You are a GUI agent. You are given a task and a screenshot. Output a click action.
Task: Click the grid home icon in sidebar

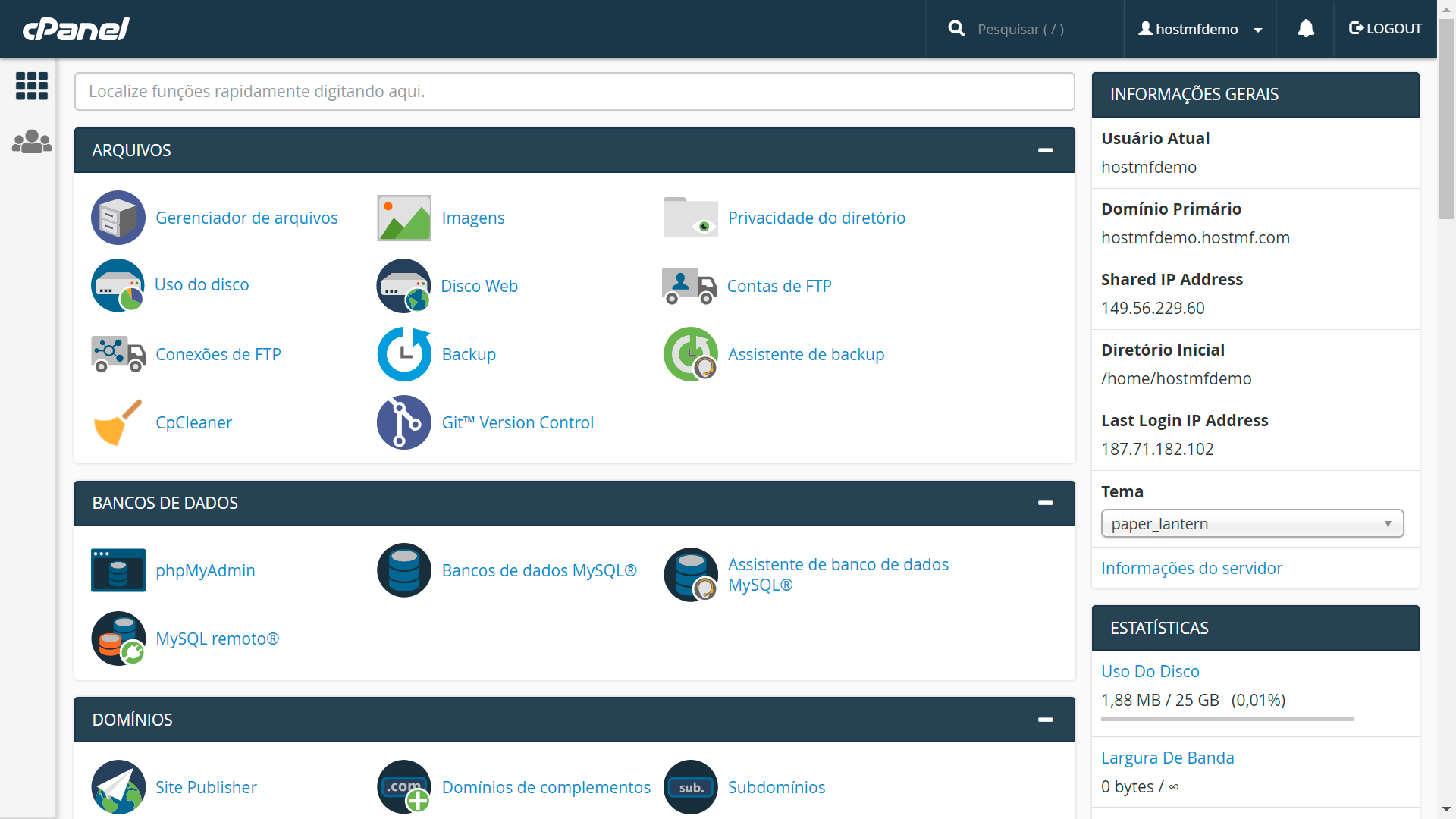coord(32,86)
